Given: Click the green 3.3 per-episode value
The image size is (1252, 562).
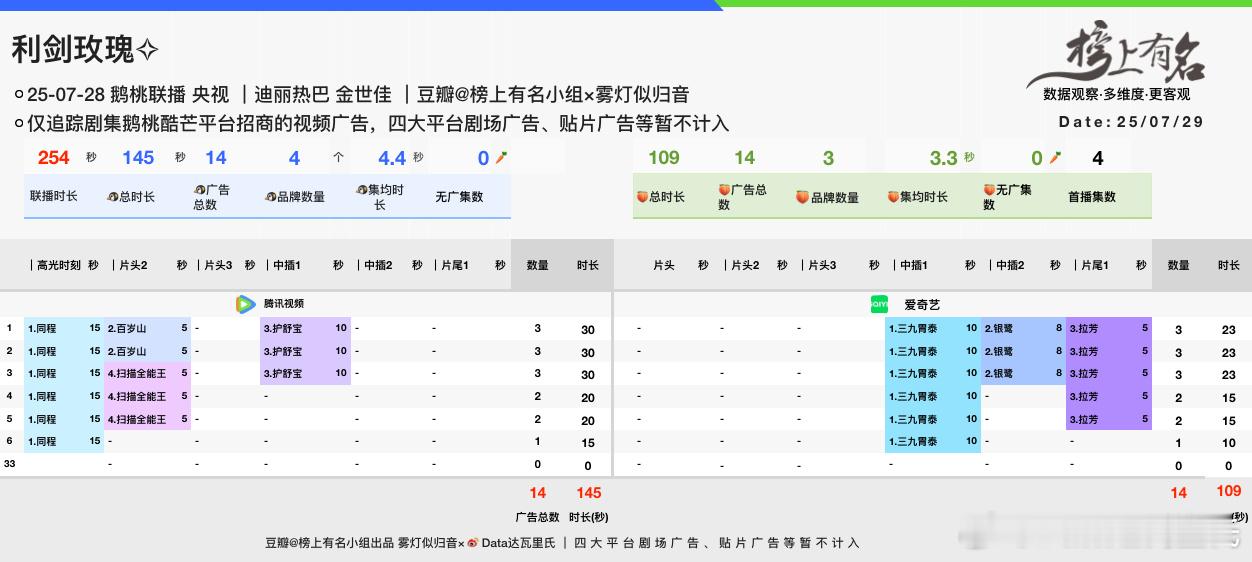Looking at the screenshot, I should point(944,158).
